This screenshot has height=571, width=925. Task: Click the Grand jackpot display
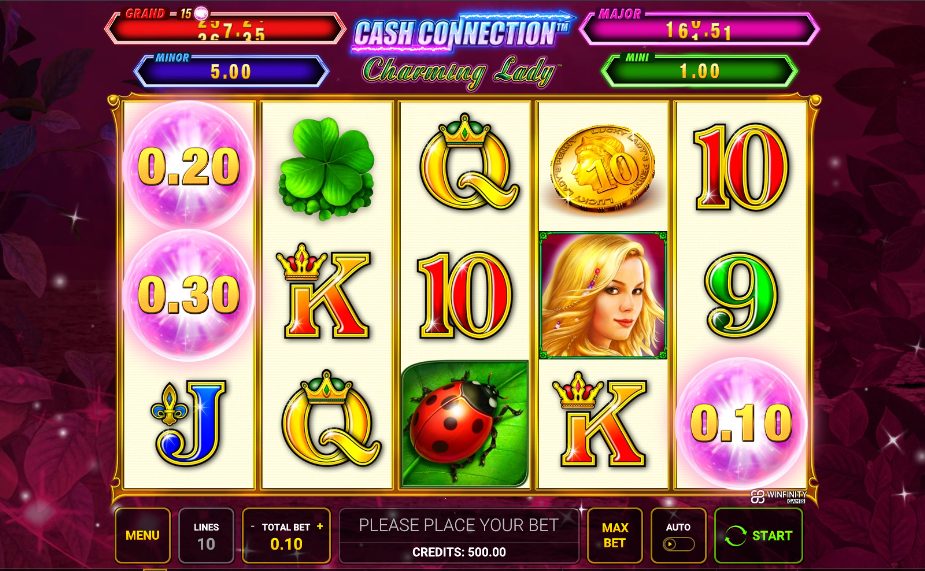pos(225,28)
